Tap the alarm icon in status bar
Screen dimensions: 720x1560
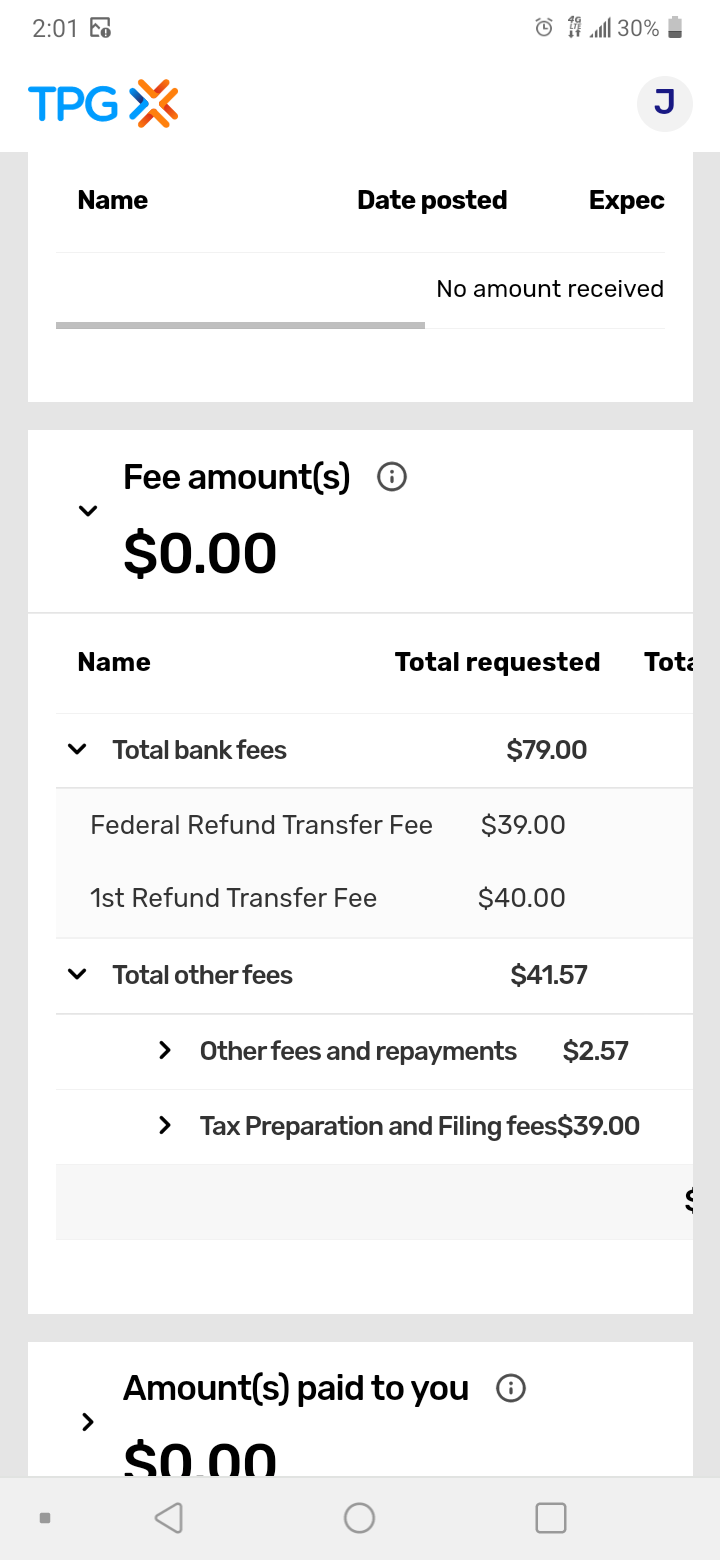pos(544,28)
